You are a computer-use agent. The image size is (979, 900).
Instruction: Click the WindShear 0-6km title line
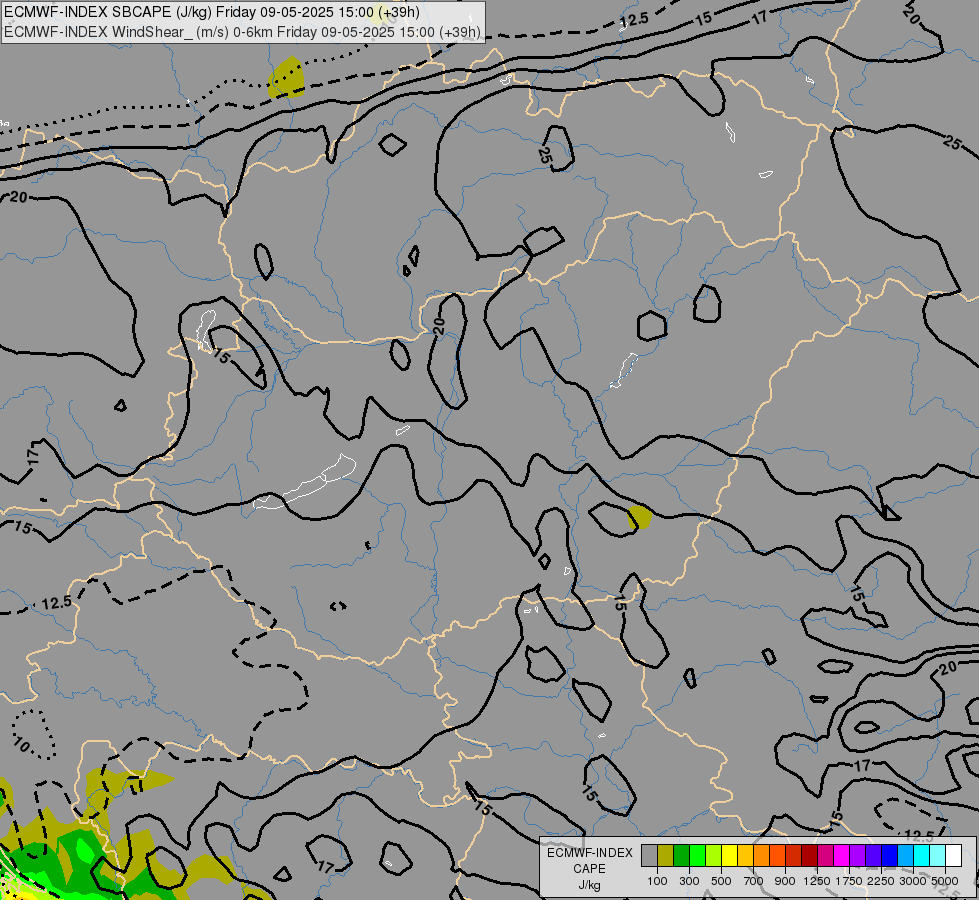[242, 32]
